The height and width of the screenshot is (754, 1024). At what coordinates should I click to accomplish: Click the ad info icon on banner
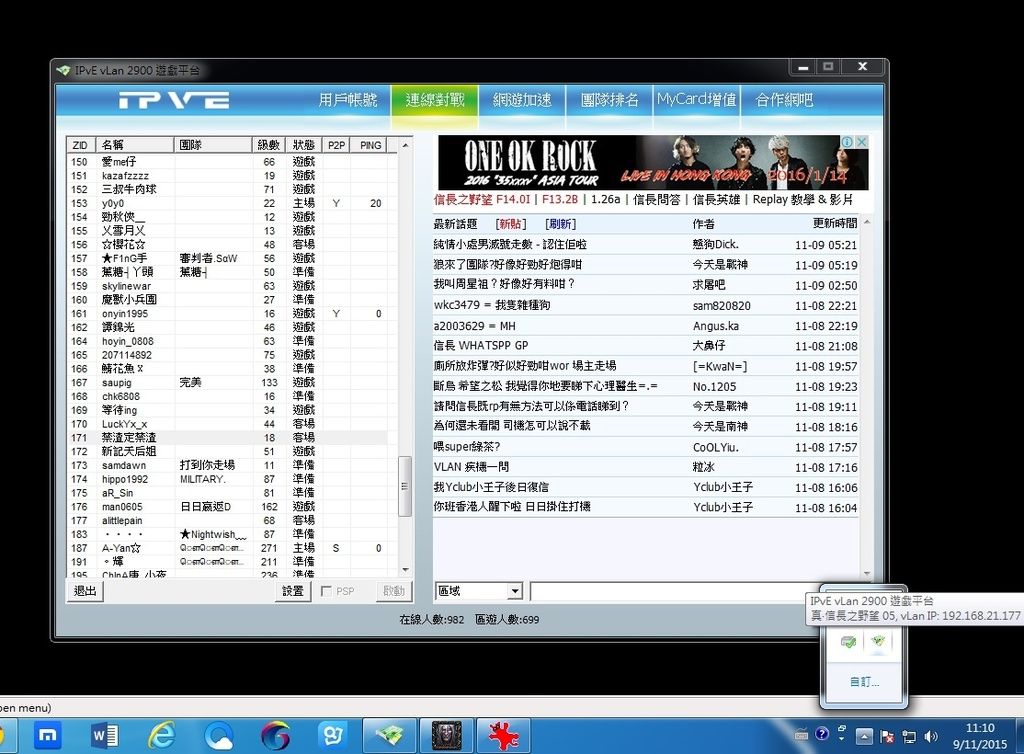click(846, 143)
